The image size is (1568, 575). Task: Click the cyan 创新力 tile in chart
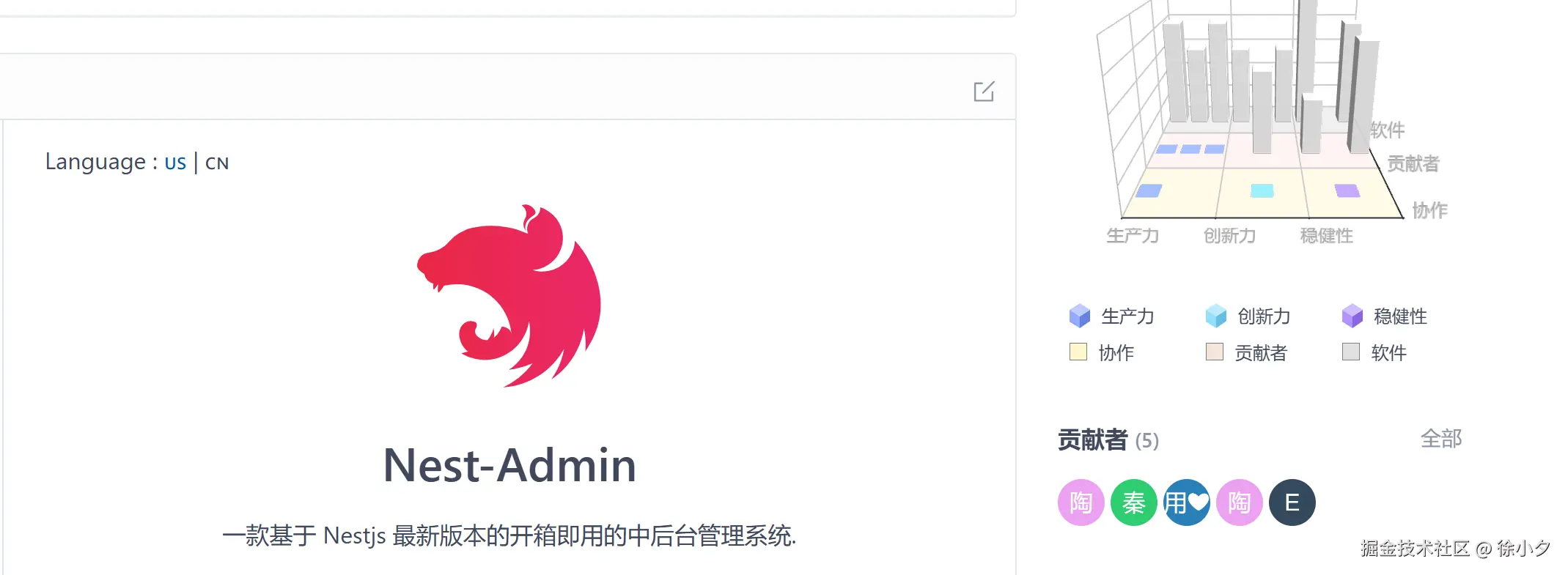pyautogui.click(x=1262, y=190)
